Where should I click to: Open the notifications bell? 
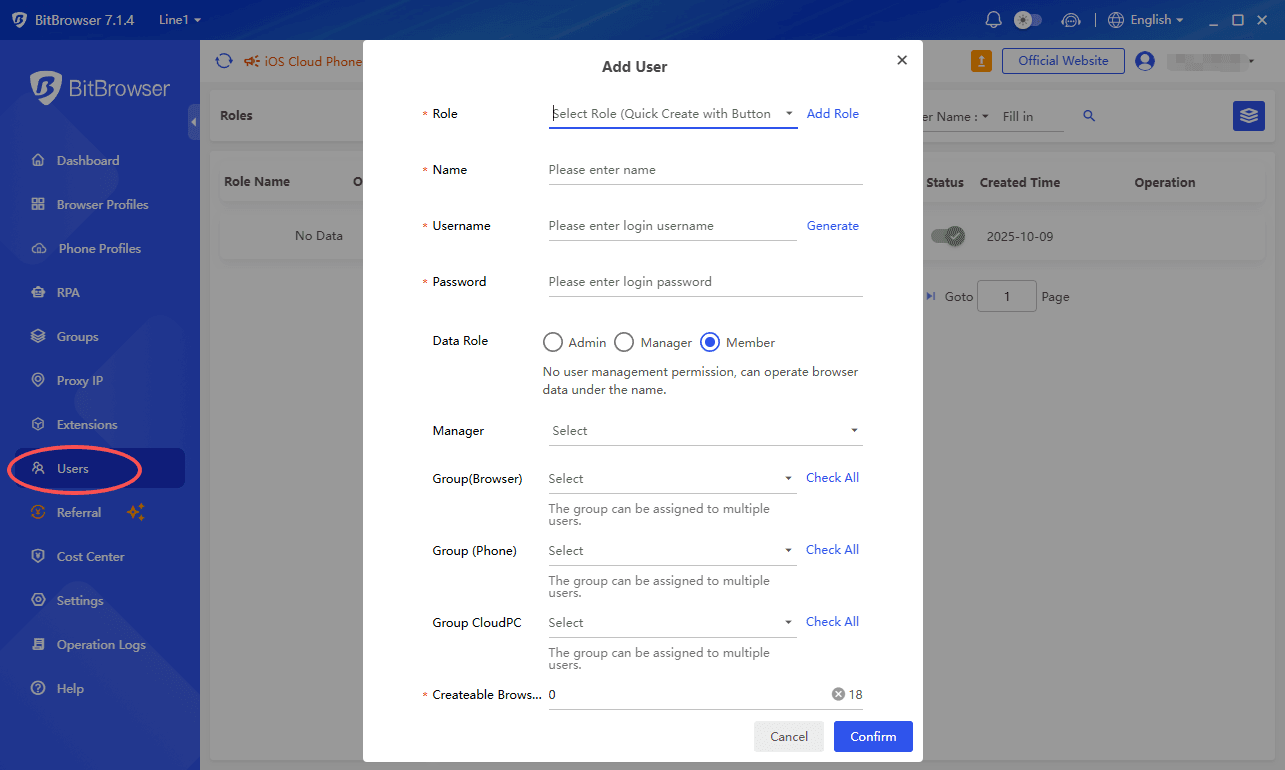993,20
